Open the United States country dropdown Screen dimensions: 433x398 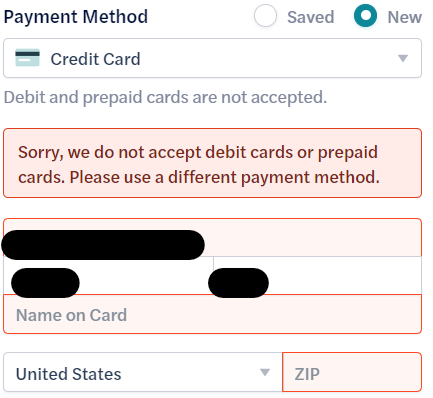click(x=143, y=372)
